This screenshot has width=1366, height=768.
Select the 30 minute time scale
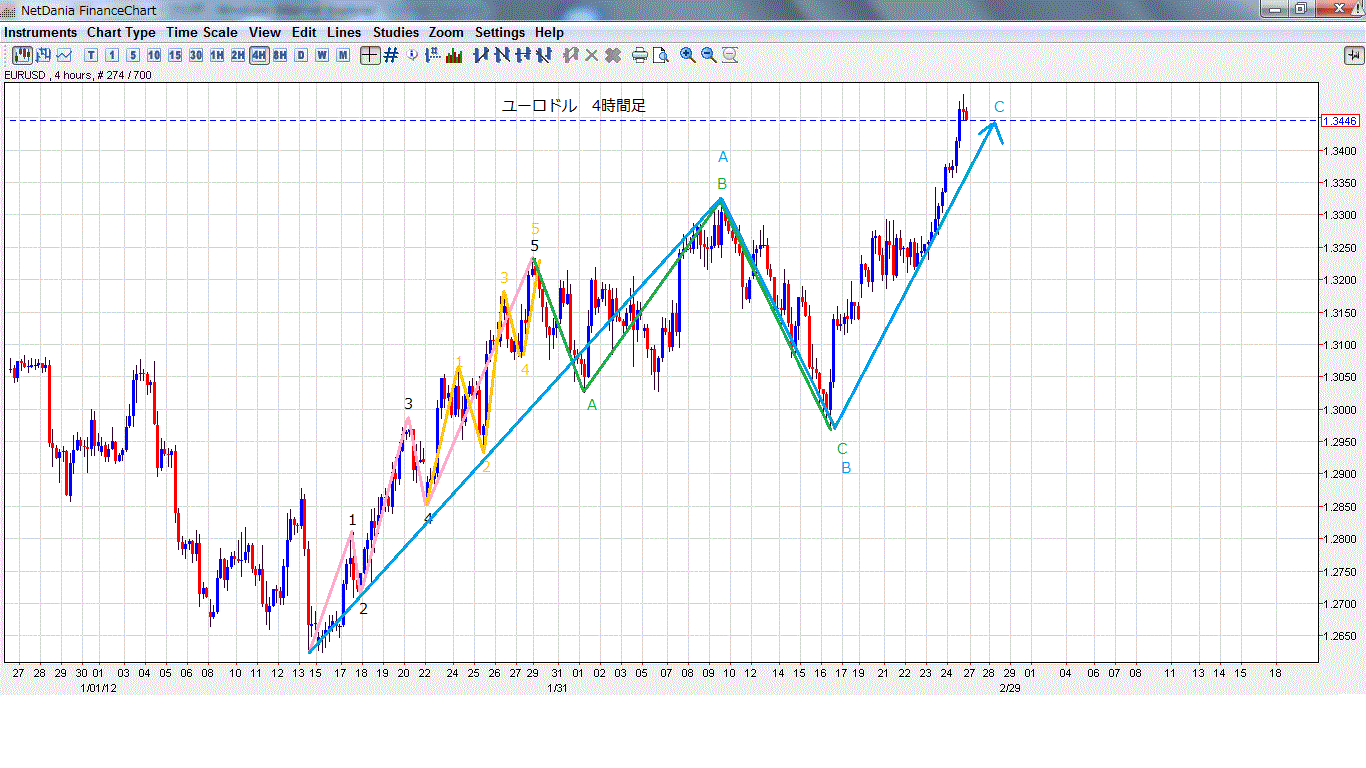tap(196, 55)
